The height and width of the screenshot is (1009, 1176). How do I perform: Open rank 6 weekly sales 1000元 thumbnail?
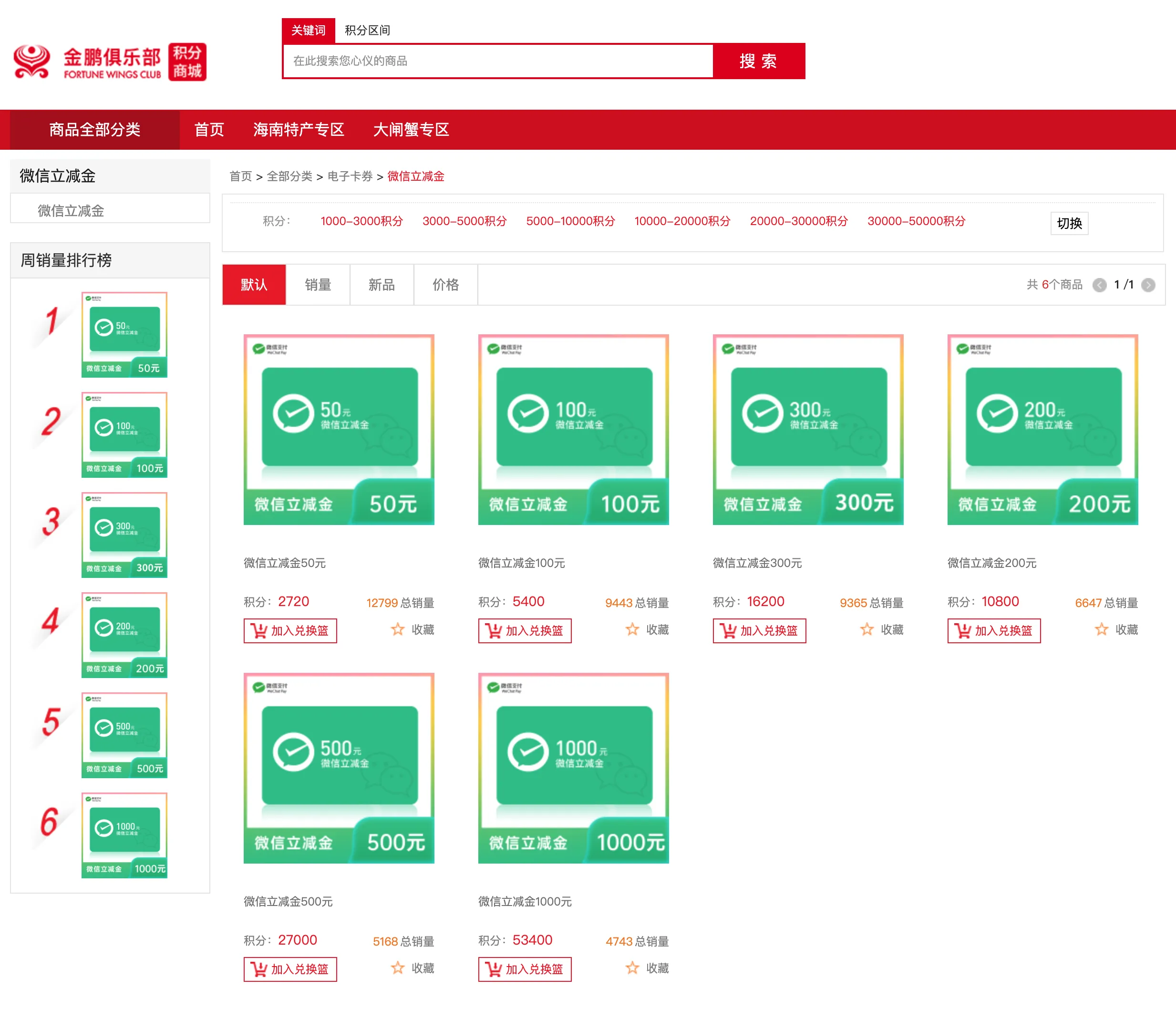click(x=124, y=835)
